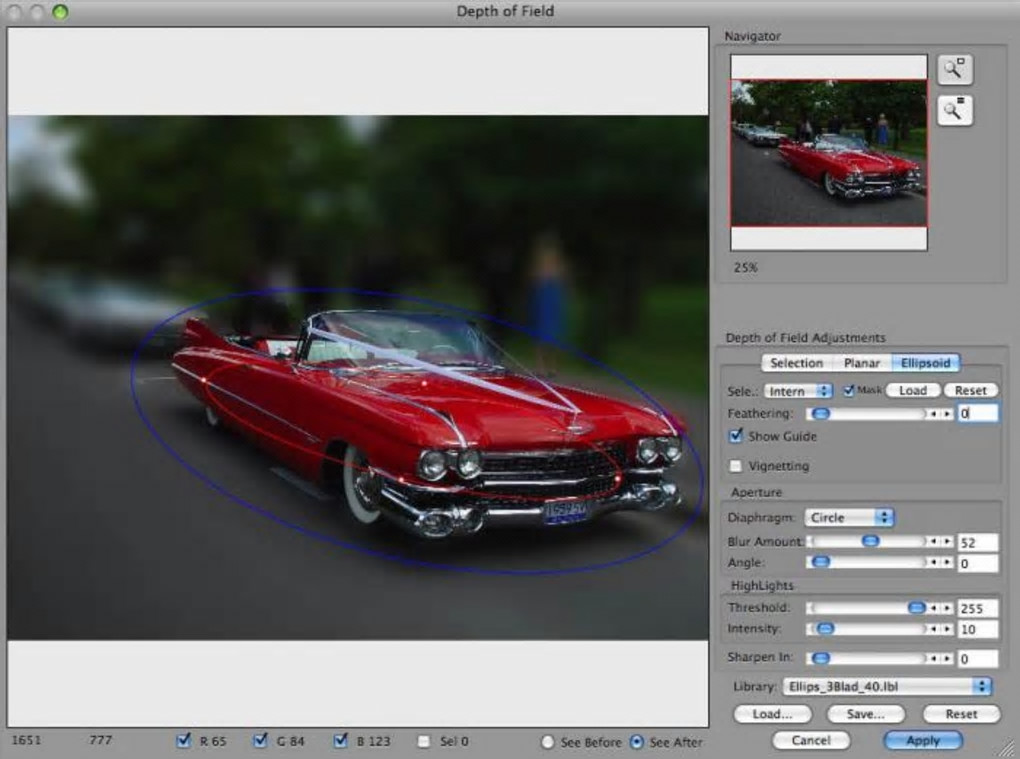Select the See Before radio button
The width and height of the screenshot is (1020, 759).
(x=547, y=742)
